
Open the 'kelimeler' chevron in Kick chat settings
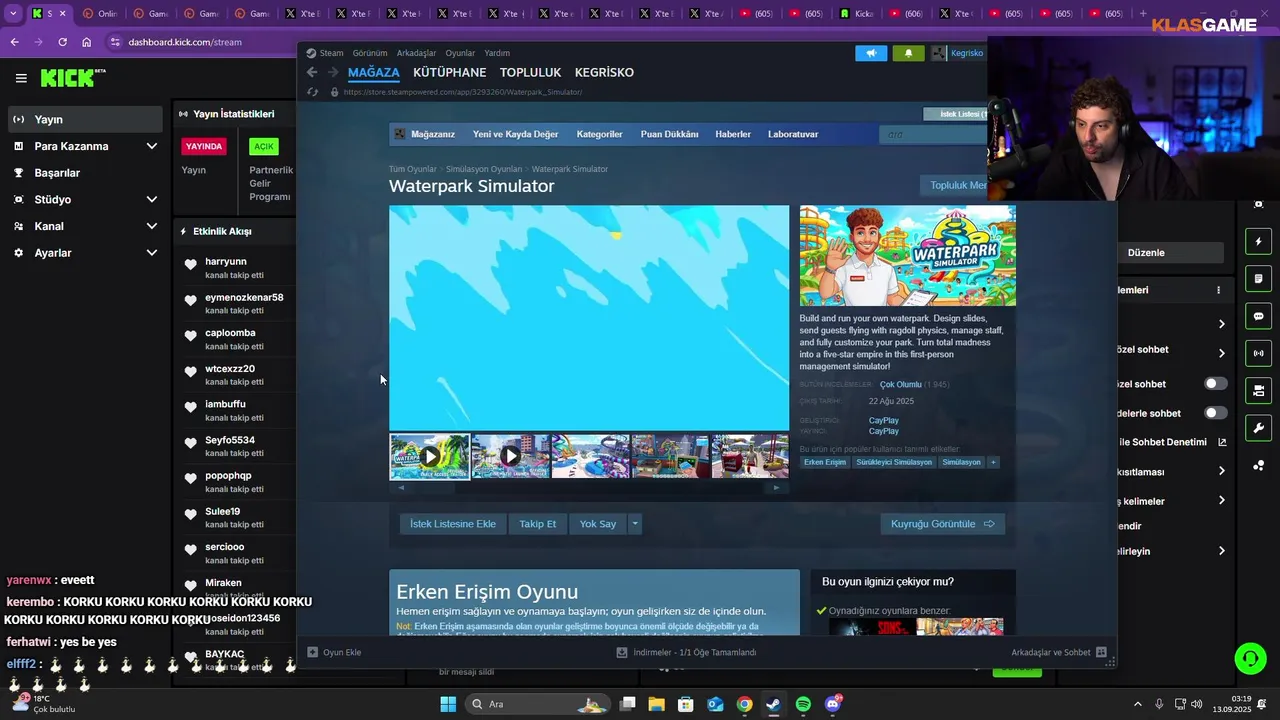pos(1221,501)
